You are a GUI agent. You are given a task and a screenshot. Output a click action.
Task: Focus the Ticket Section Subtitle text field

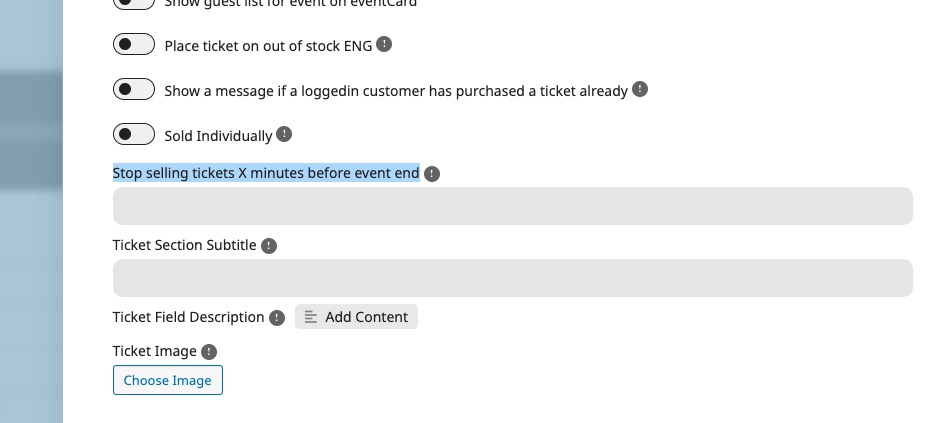pyautogui.click(x=513, y=278)
